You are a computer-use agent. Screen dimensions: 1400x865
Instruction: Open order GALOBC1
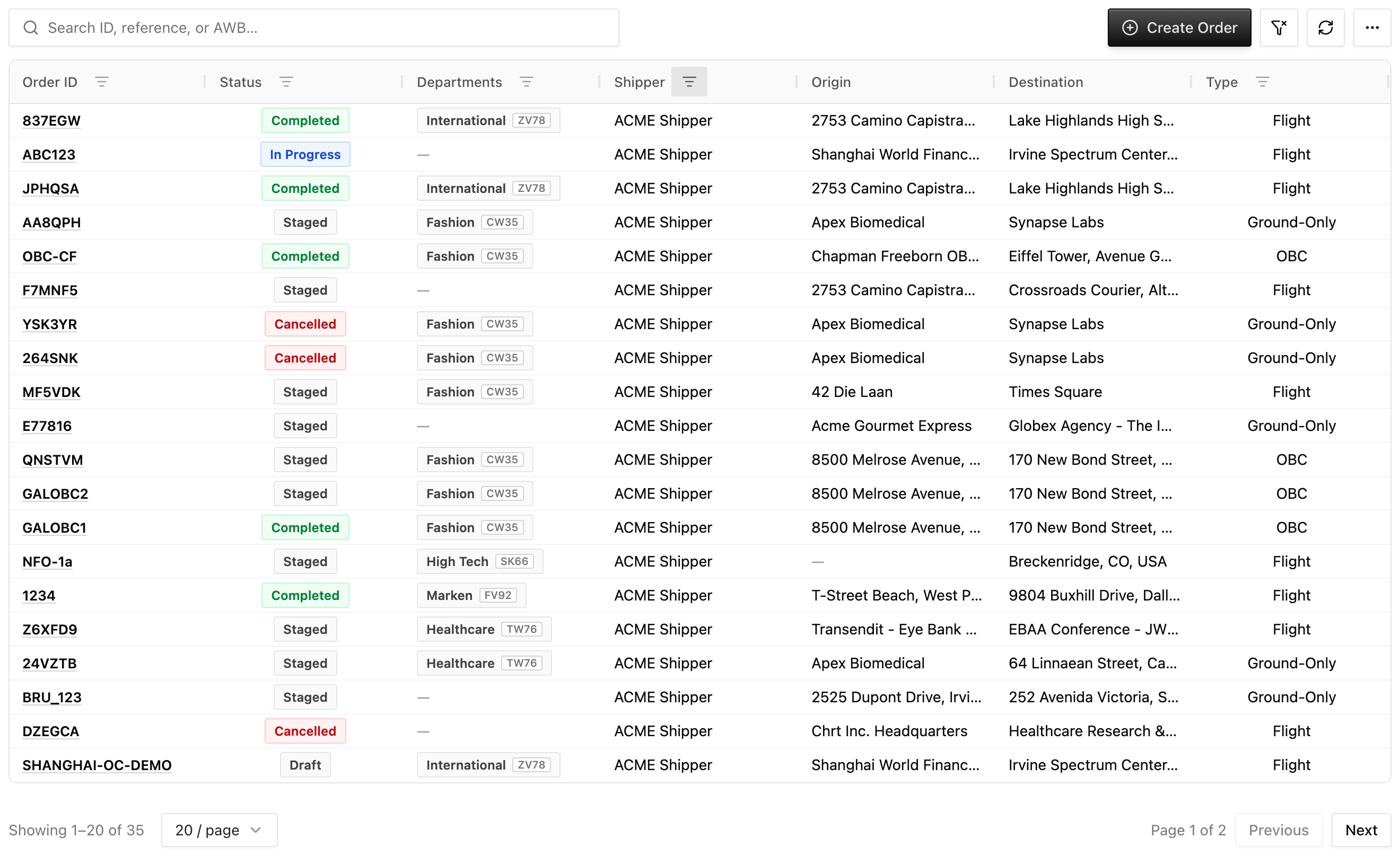pos(55,527)
